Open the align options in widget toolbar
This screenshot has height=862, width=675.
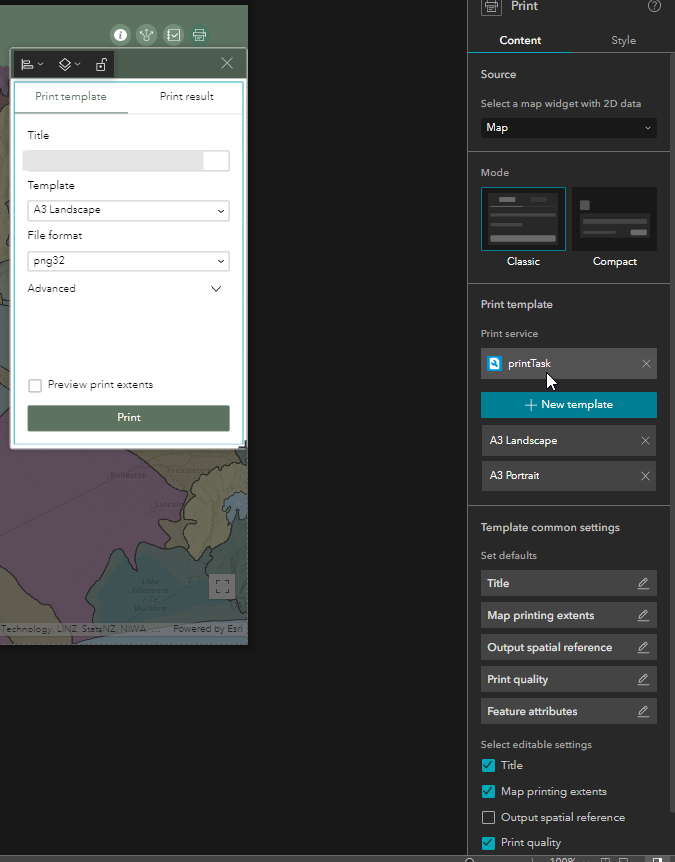32,64
